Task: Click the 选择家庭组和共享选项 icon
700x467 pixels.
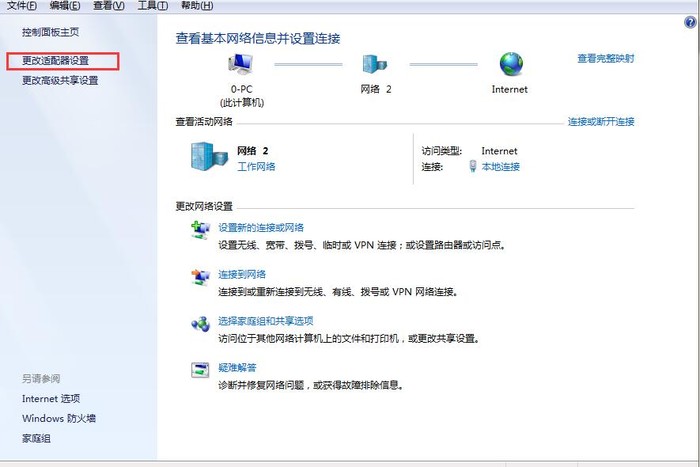Action: (200, 324)
